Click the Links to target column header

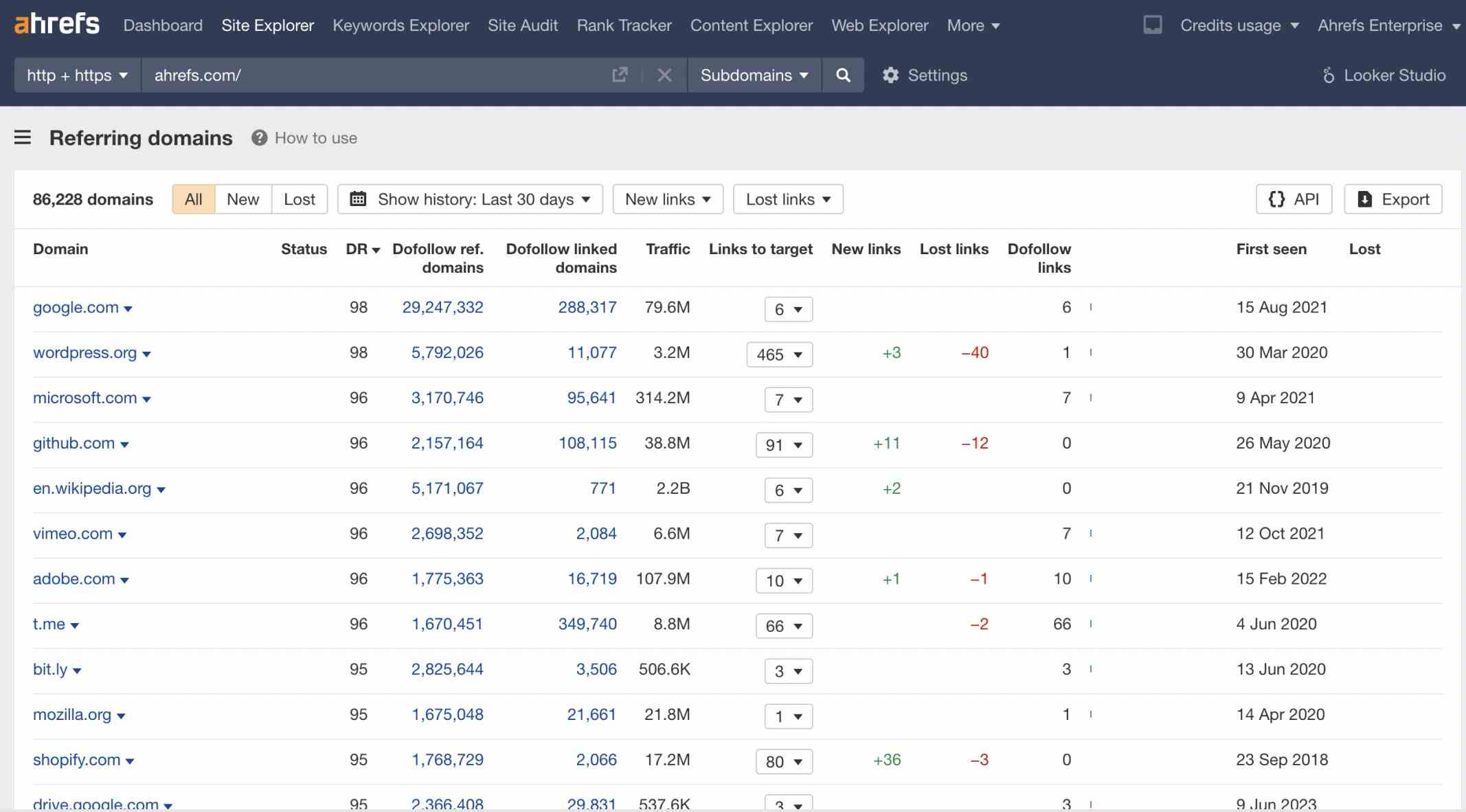[760, 249]
